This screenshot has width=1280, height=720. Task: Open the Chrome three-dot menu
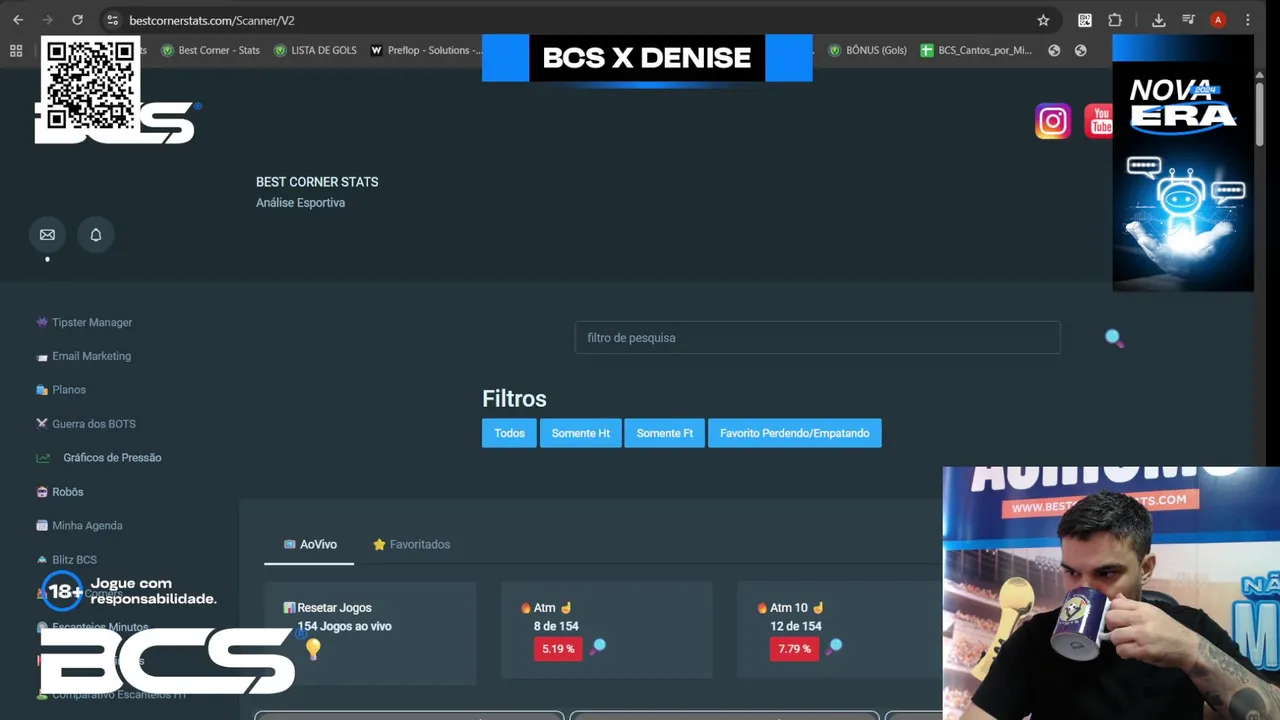(x=1248, y=20)
